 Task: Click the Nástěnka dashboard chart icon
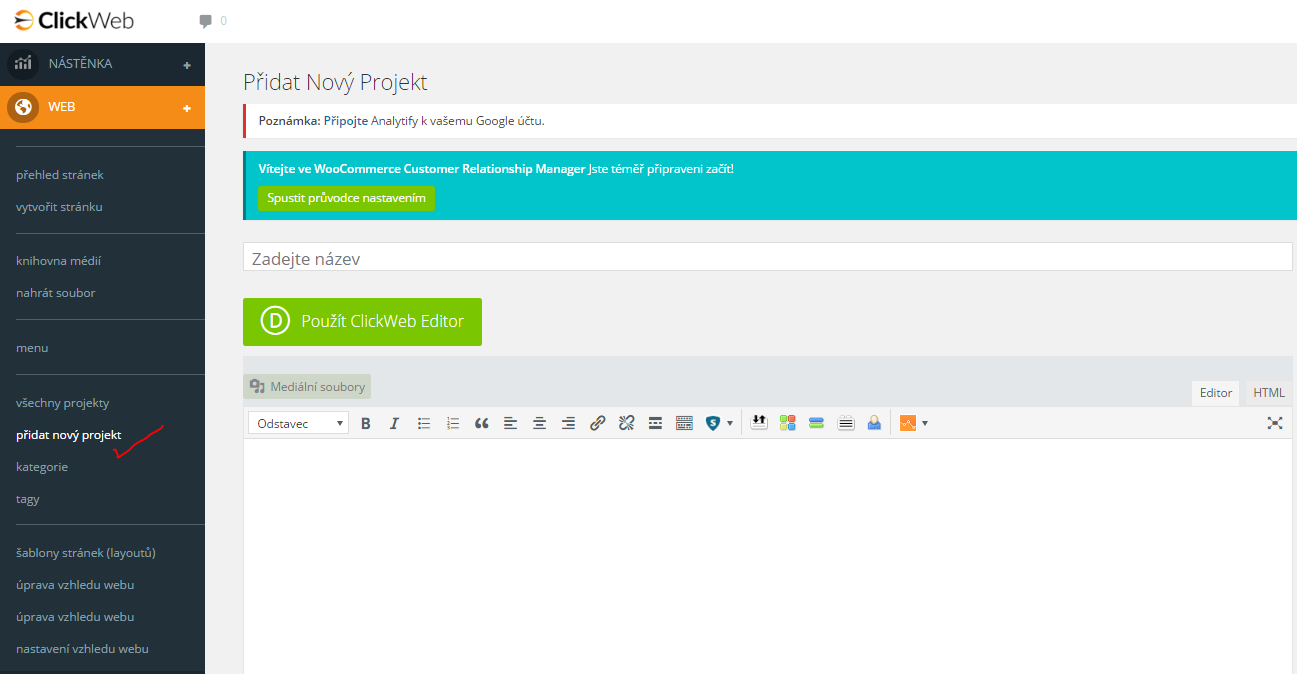23,64
